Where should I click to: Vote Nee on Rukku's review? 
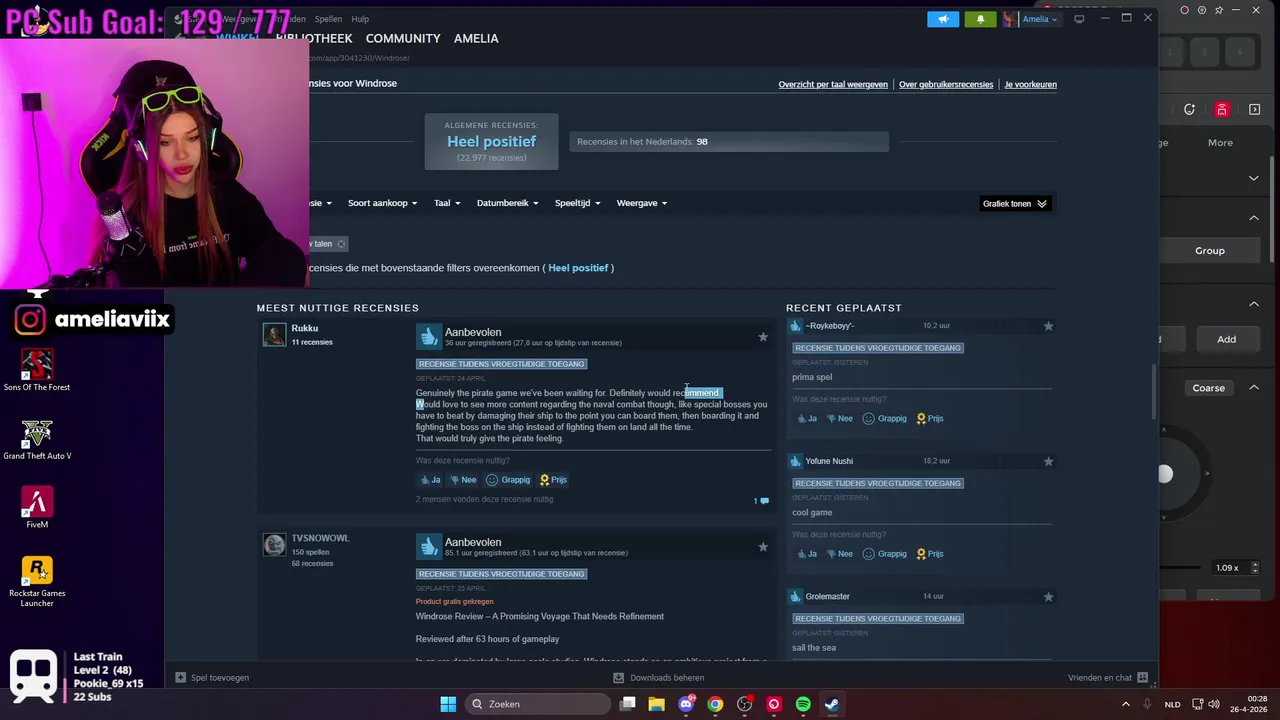pos(463,480)
